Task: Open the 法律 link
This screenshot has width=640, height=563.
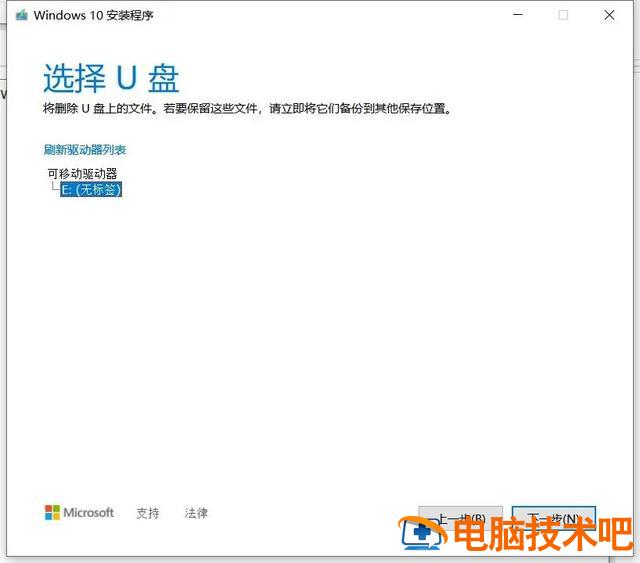Action: 196,513
